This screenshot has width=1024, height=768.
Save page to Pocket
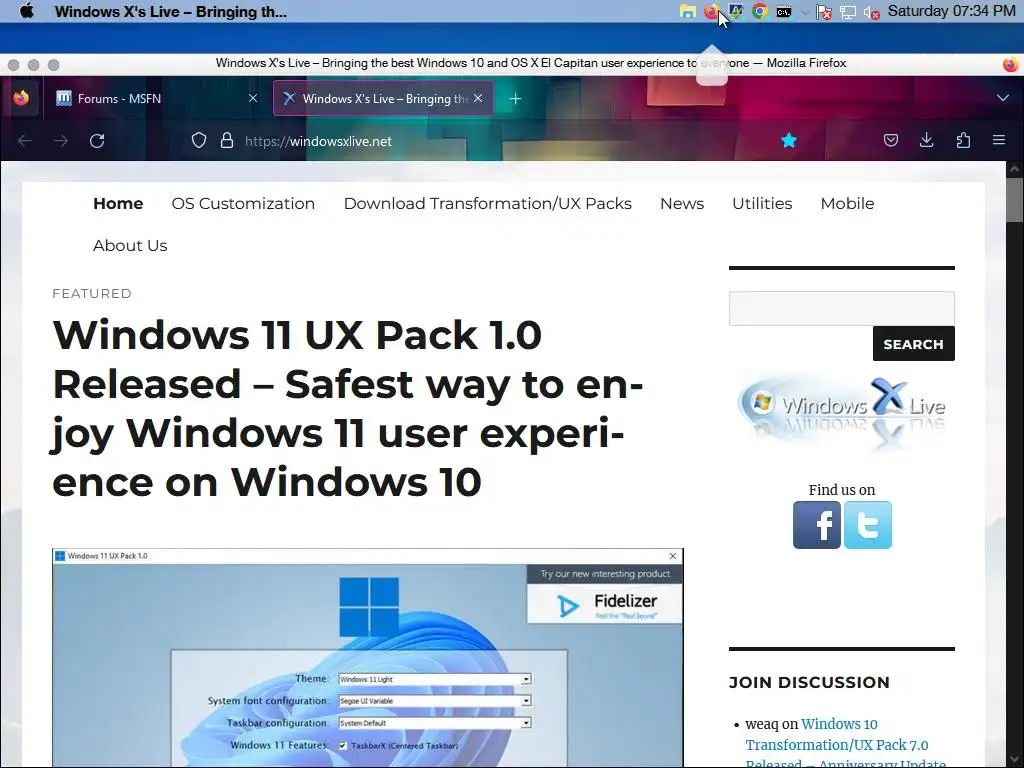tap(890, 140)
